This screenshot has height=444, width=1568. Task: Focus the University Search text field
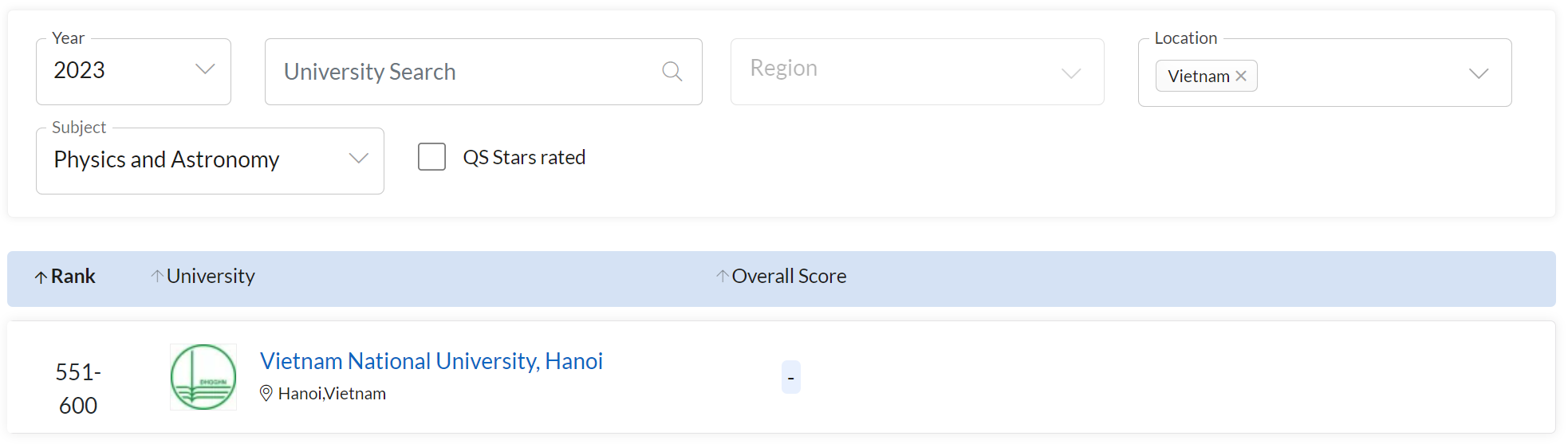tap(463, 72)
